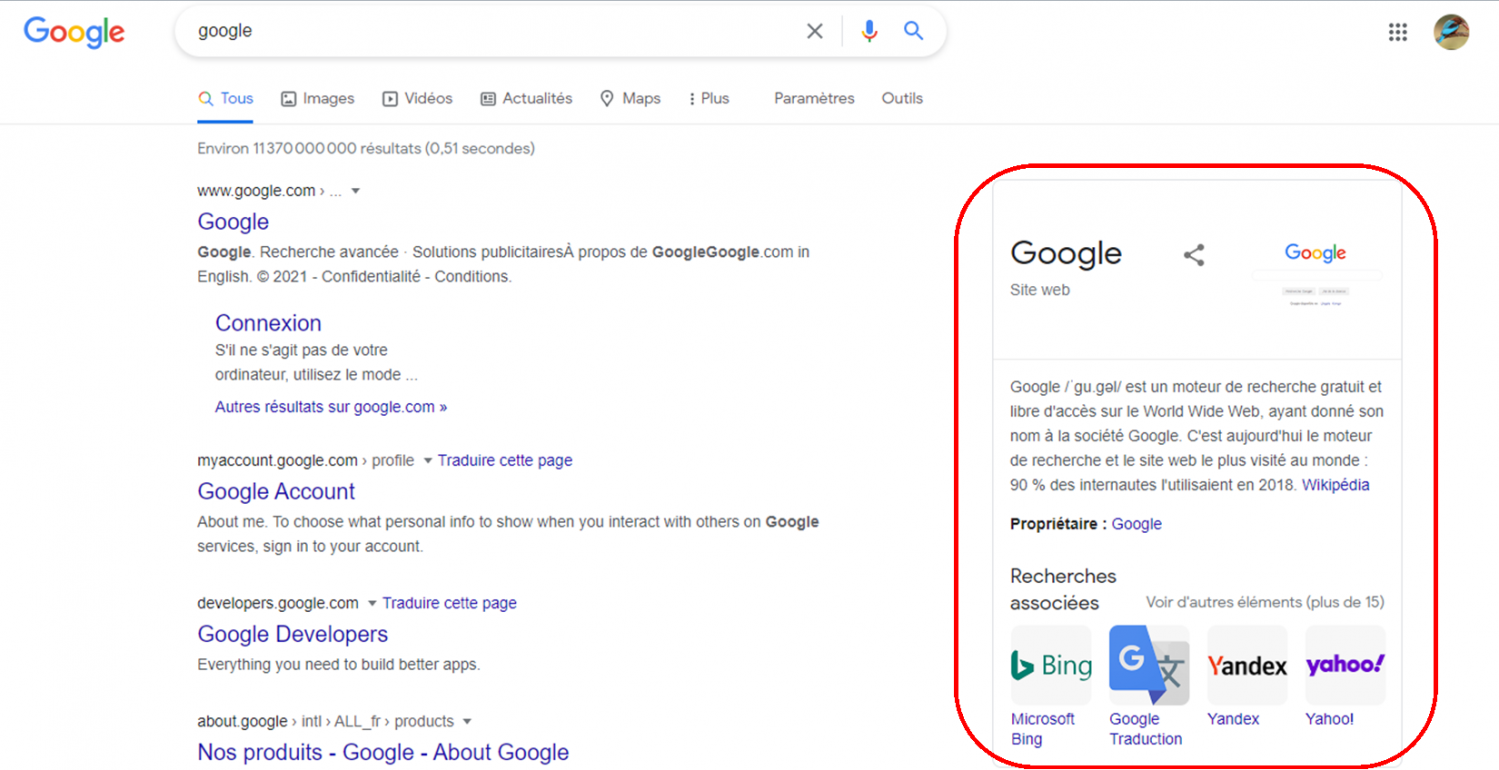
Task: Switch to the Actualités tab
Action: (526, 98)
